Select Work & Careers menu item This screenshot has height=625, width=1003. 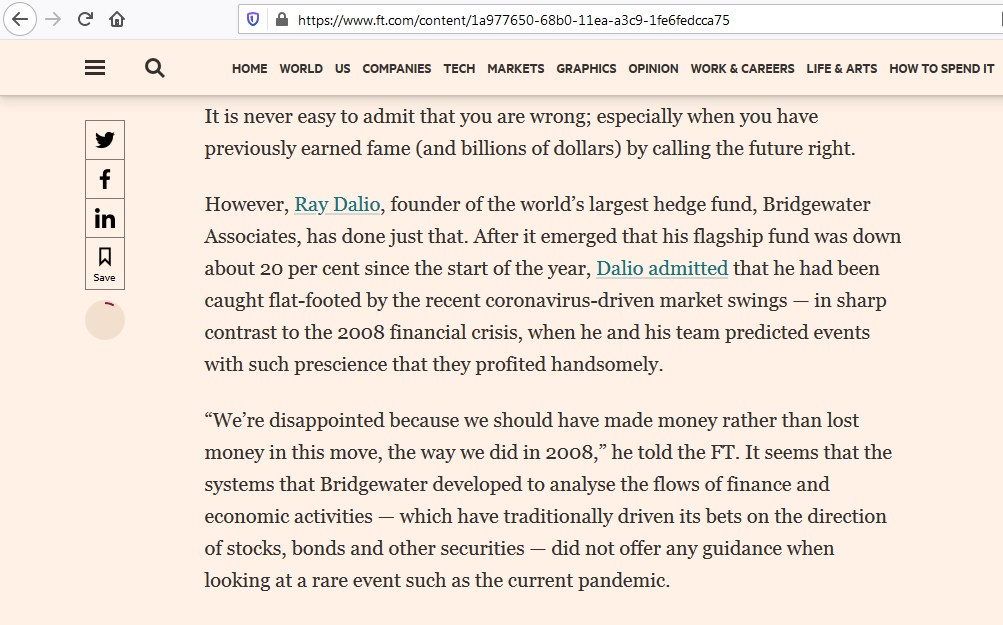pos(742,68)
